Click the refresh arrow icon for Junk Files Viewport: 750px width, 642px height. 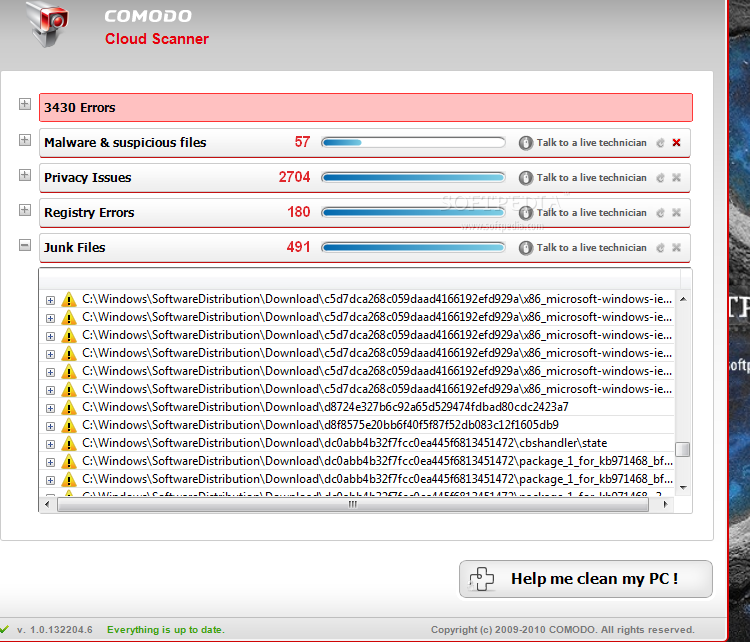661,247
